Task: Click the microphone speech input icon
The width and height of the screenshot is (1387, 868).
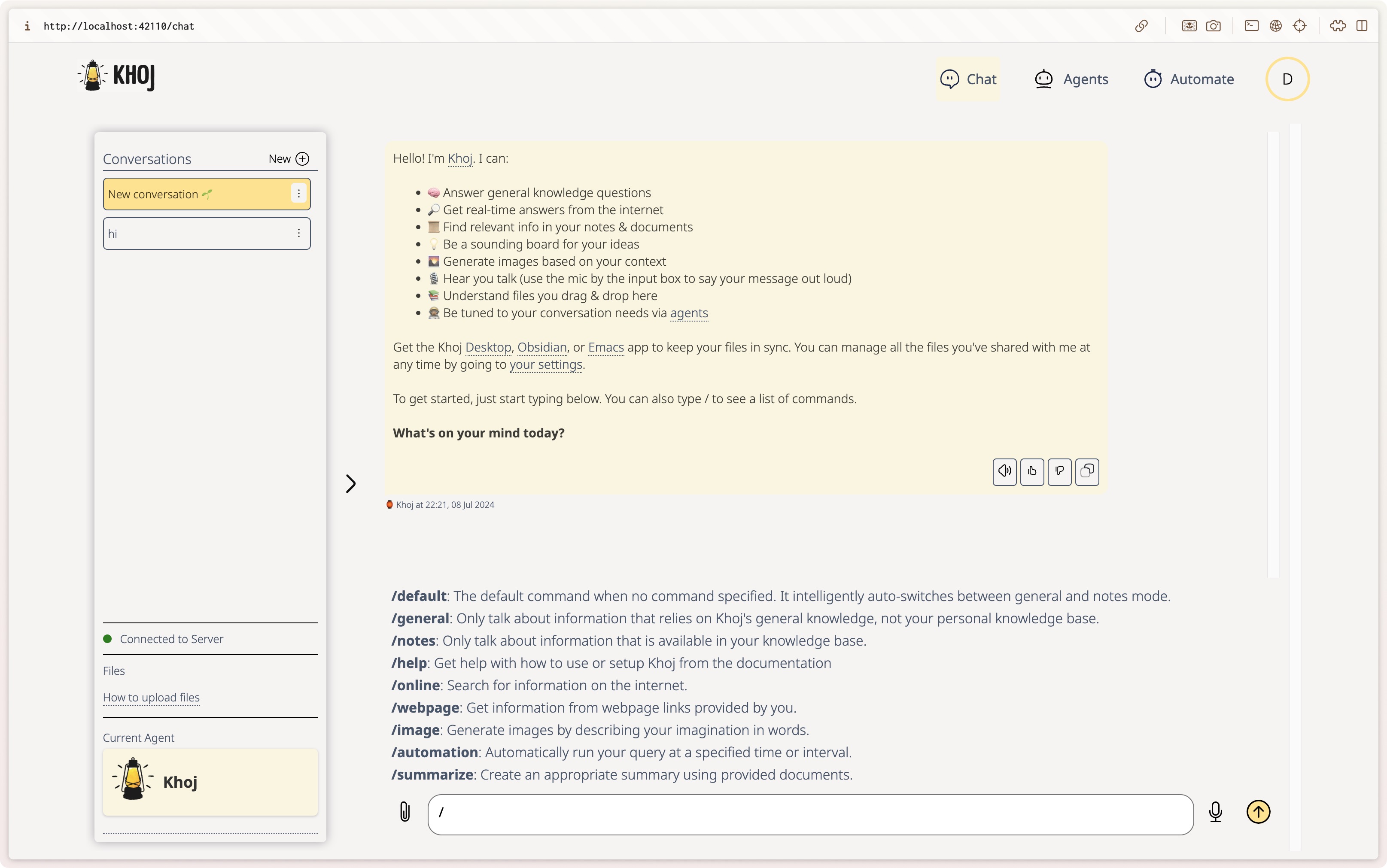Action: [x=1215, y=812]
